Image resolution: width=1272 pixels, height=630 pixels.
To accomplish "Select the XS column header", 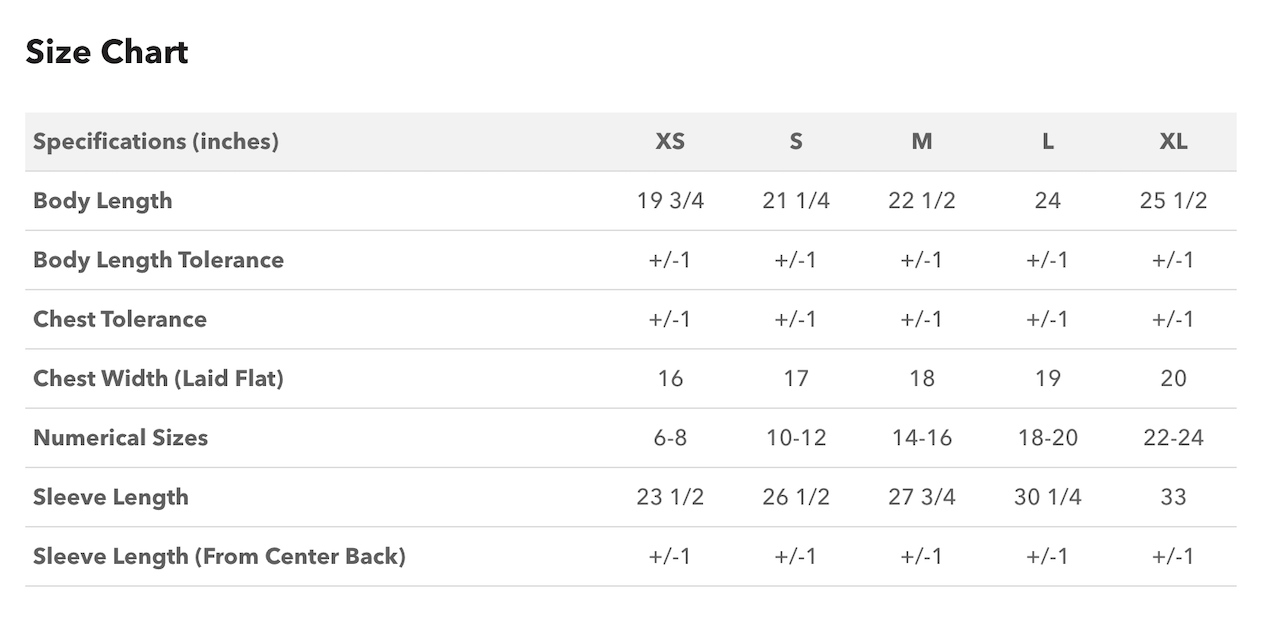I will pyautogui.click(x=670, y=141).
